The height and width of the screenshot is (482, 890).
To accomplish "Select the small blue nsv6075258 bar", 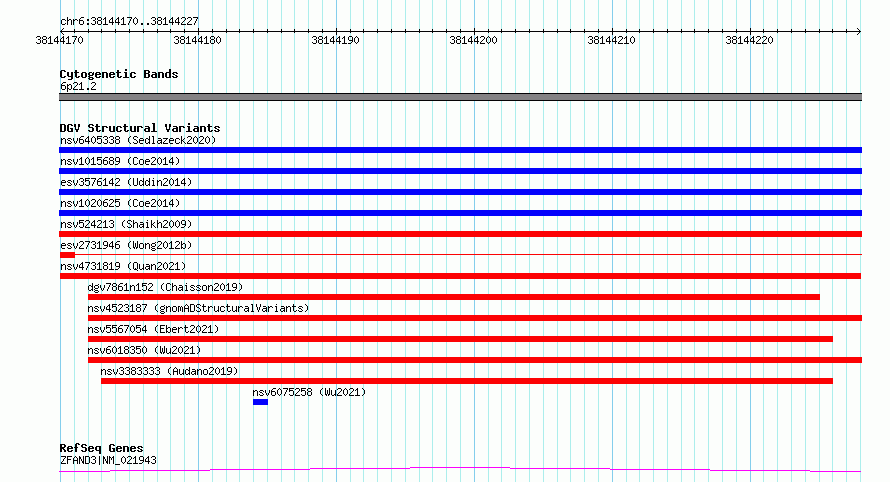I will [x=261, y=402].
